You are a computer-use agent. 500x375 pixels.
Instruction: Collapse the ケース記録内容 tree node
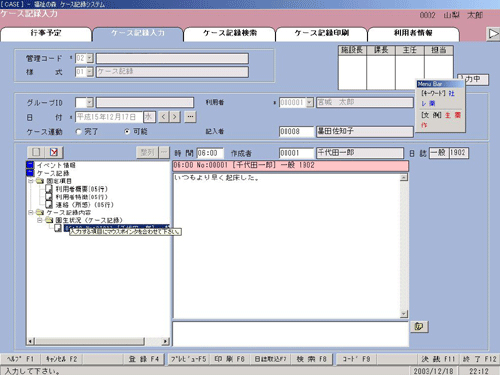coord(31,212)
